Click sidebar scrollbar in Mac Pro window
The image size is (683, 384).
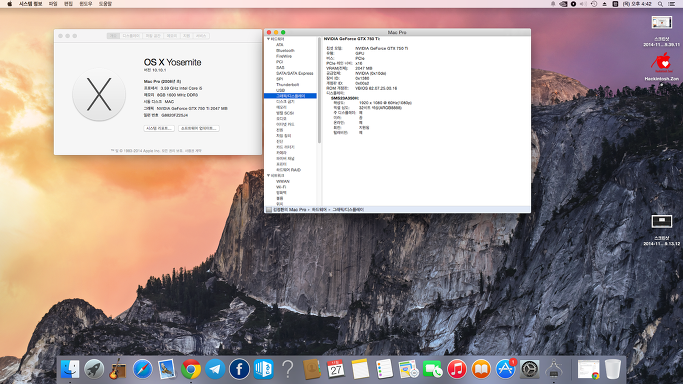pyautogui.click(x=319, y=91)
